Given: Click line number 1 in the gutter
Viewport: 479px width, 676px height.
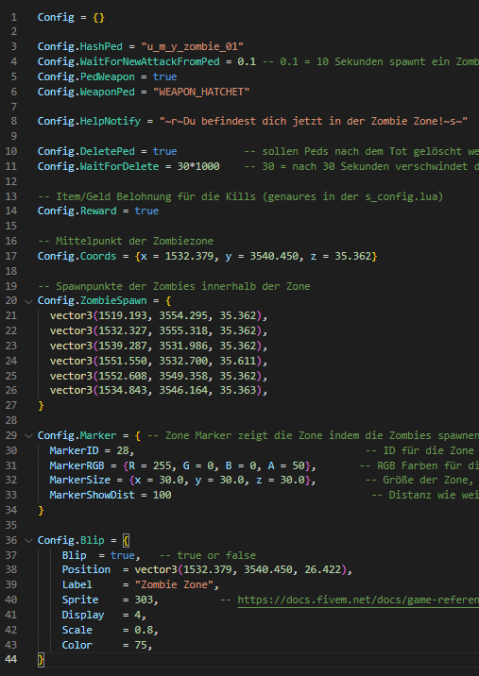Looking at the screenshot, I should 14,17.
